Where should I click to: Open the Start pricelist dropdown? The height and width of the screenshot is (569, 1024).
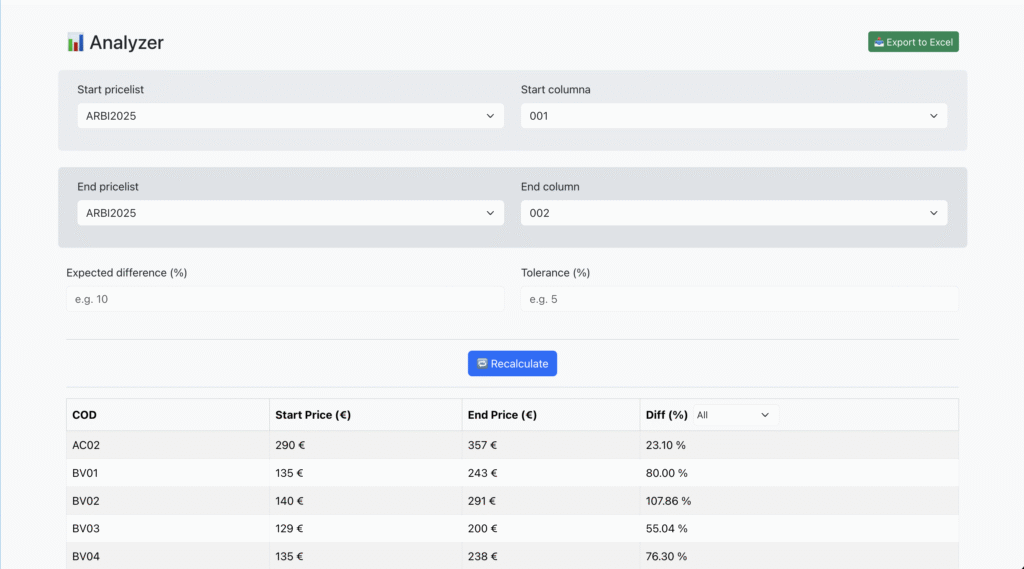click(290, 116)
